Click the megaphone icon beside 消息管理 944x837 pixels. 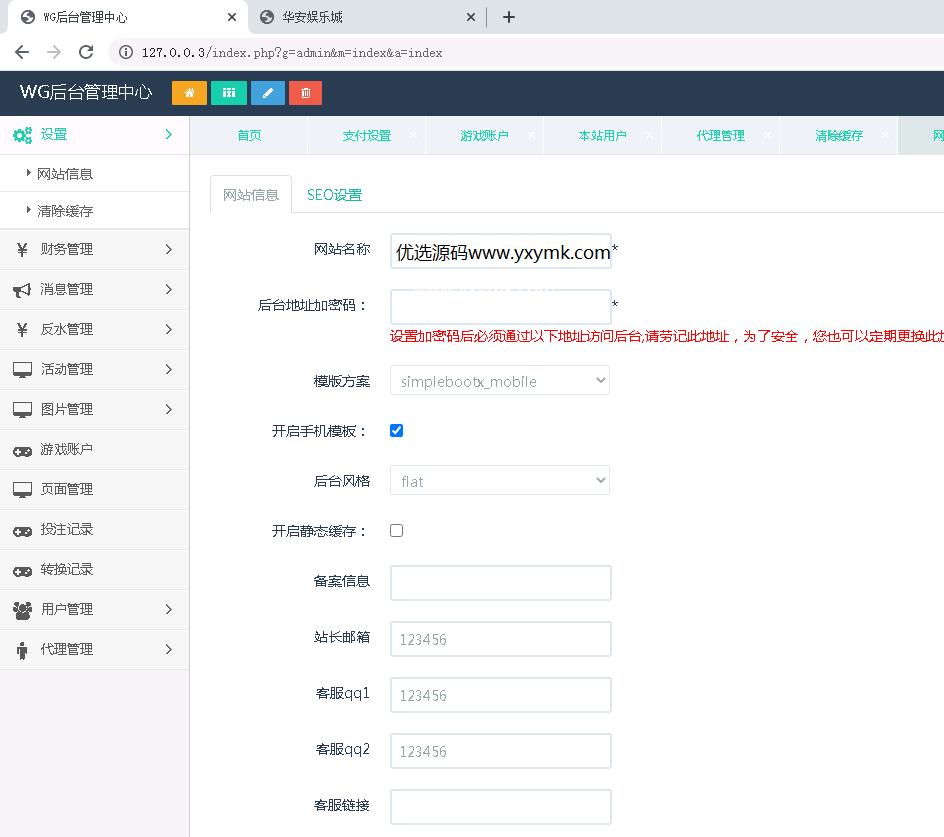(x=22, y=290)
